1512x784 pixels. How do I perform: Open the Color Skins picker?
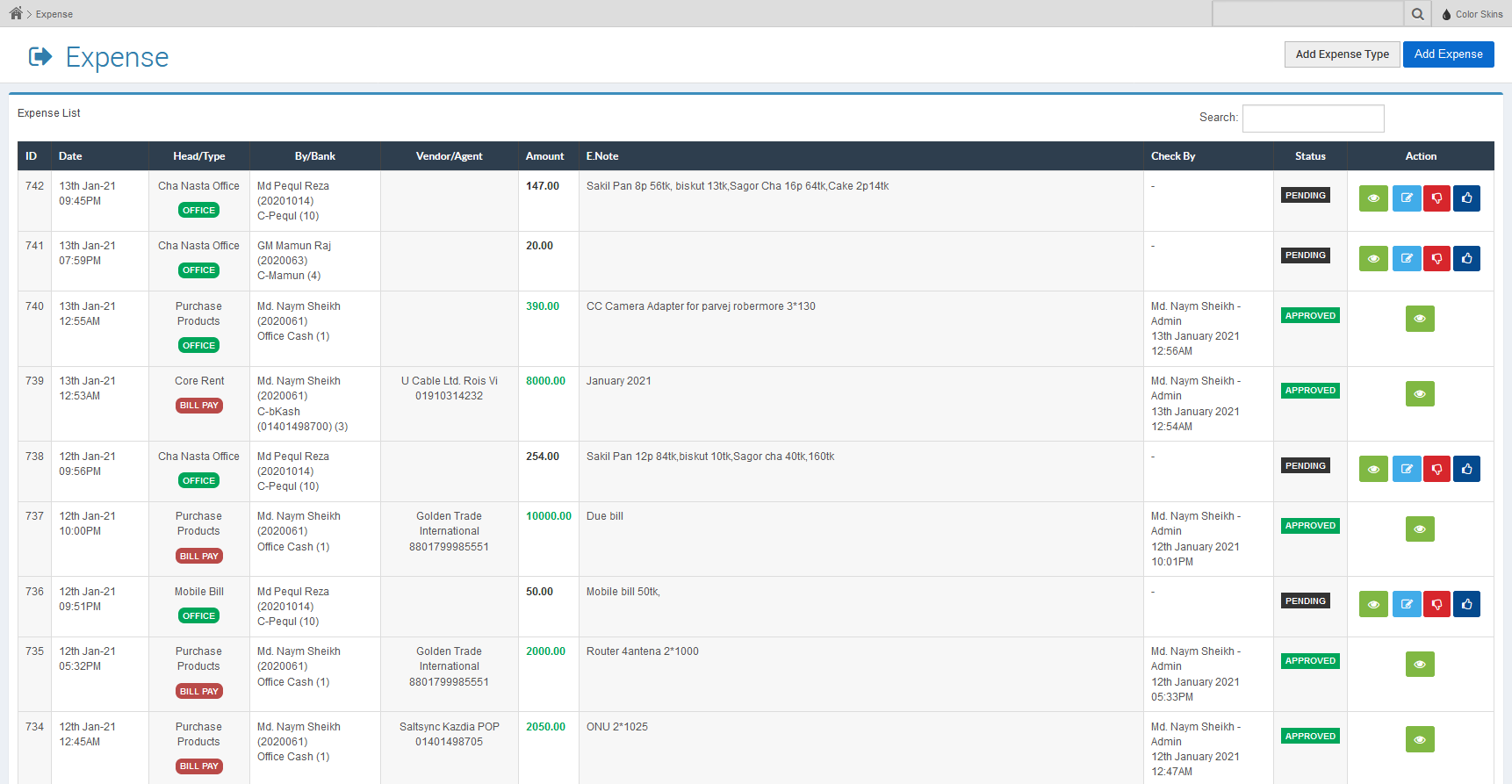pyautogui.click(x=1472, y=14)
